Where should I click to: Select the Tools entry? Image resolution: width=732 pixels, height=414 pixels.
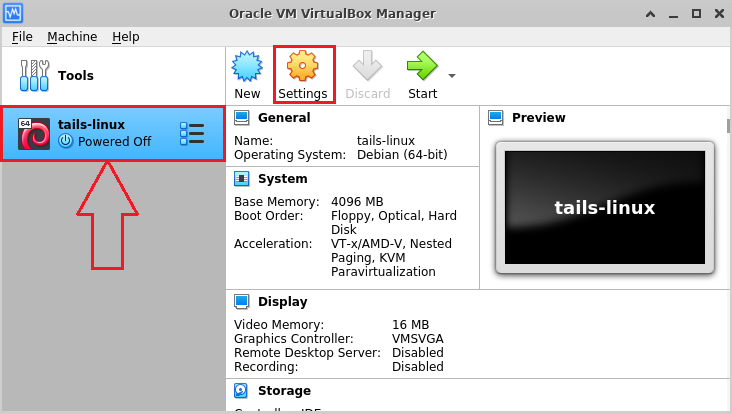pyautogui.click(x=113, y=76)
